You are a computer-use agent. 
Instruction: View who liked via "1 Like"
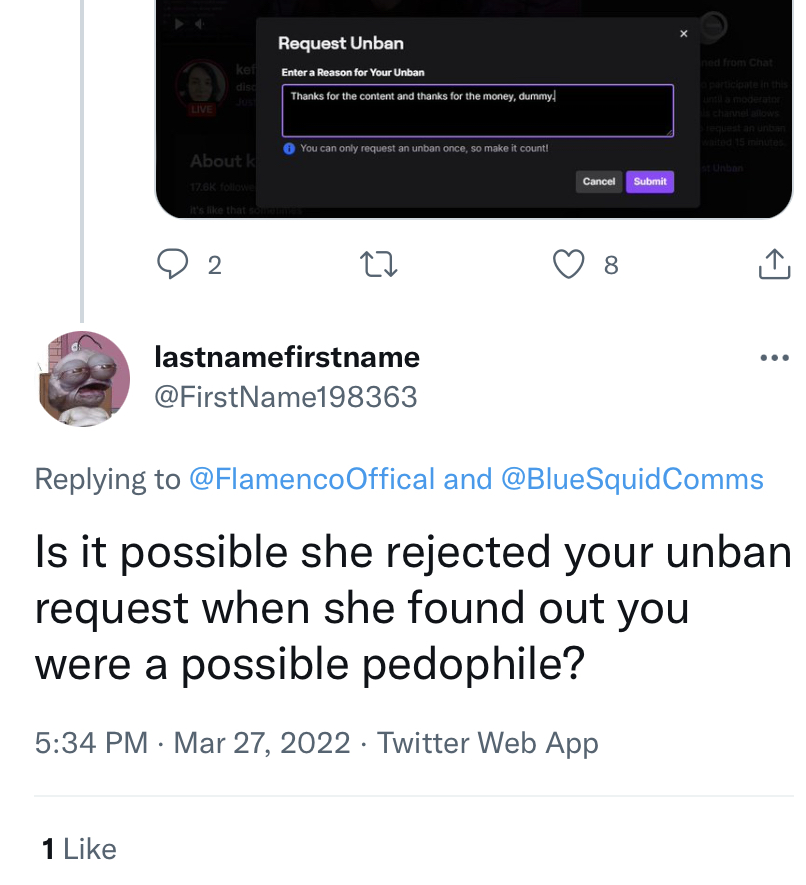[x=79, y=849]
